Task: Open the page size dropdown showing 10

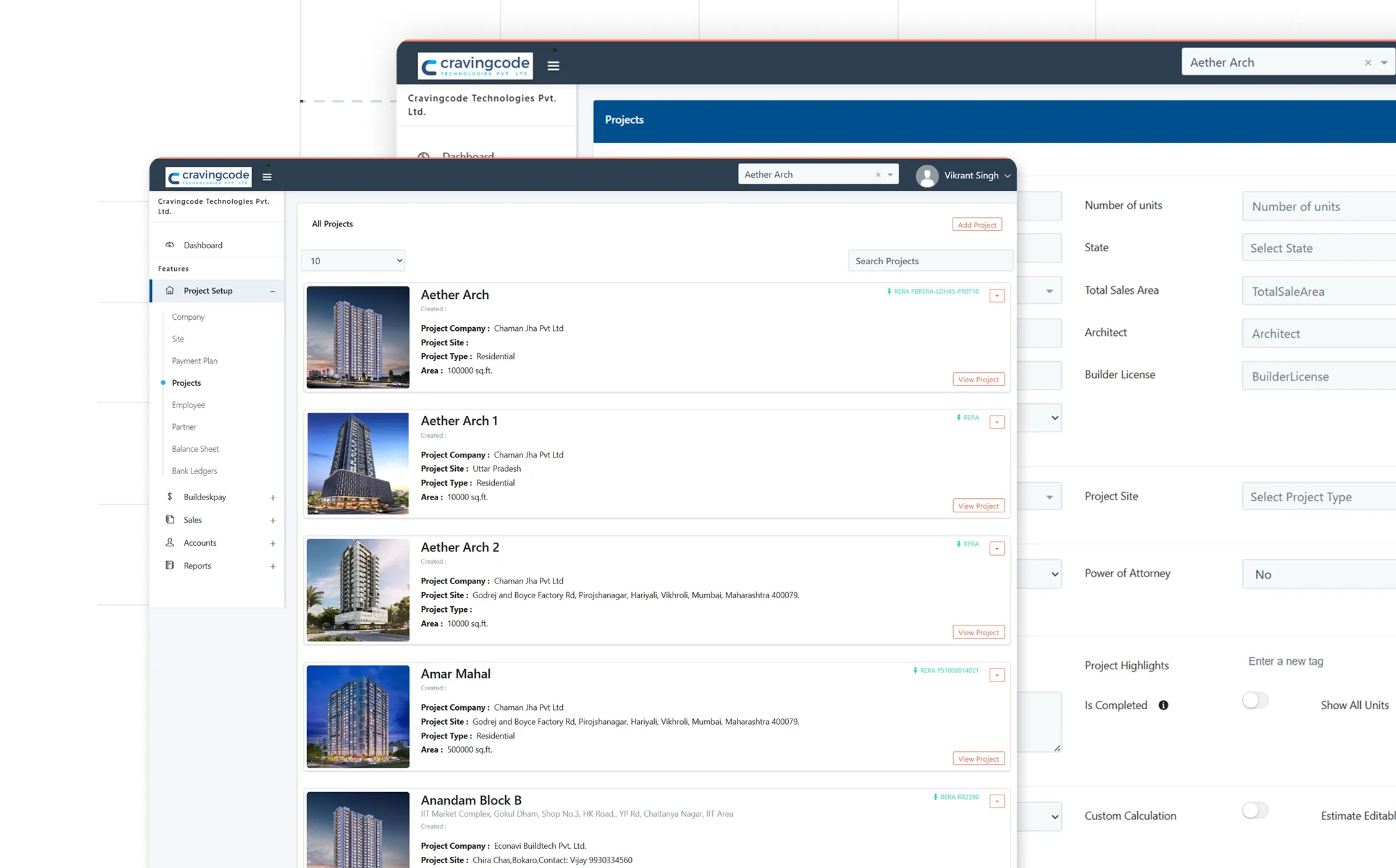Action: (x=353, y=261)
